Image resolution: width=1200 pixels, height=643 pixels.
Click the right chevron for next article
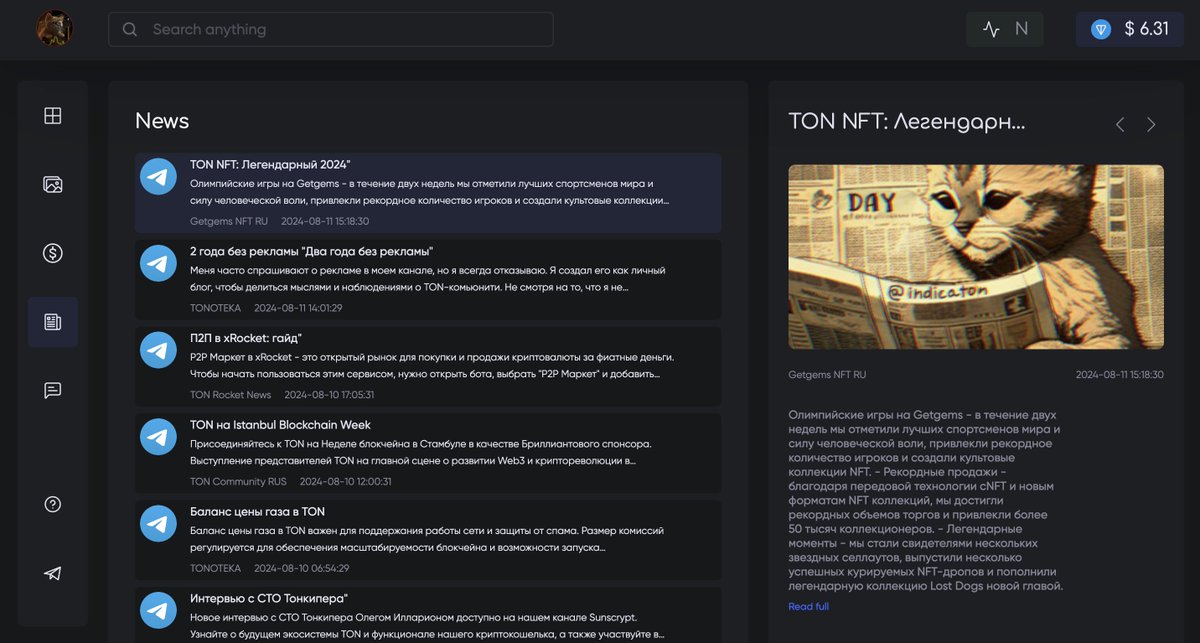click(x=1151, y=124)
